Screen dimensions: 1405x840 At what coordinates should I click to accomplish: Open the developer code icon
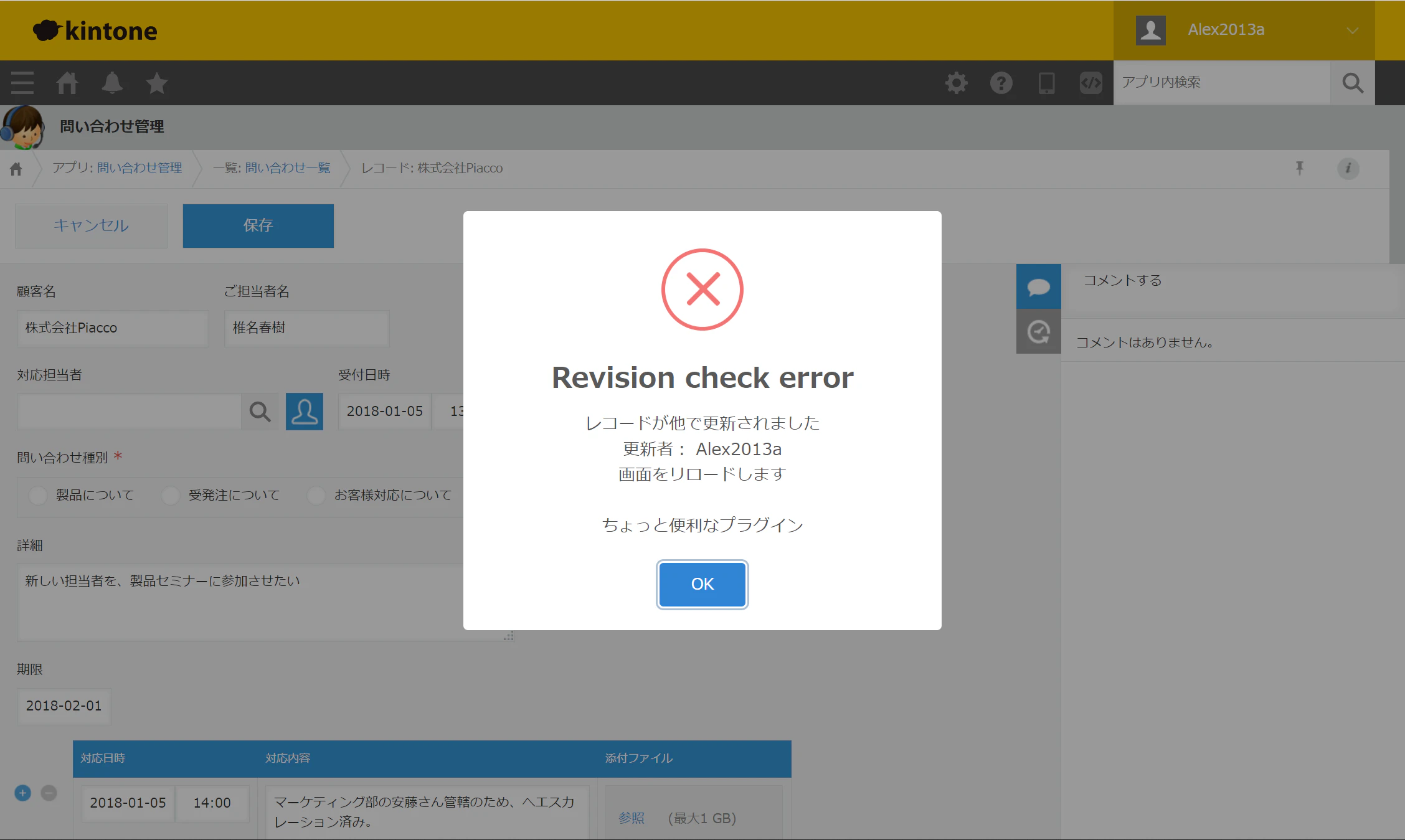coord(1091,83)
